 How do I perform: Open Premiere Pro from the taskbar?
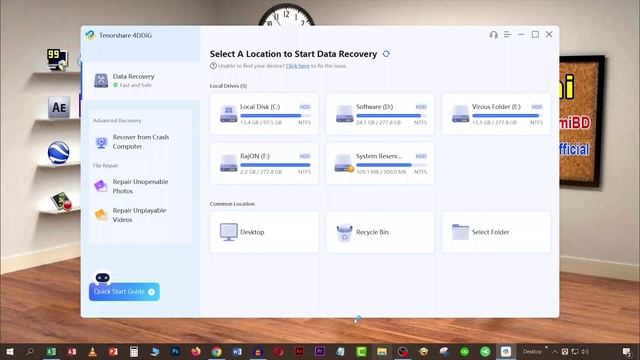pos(320,351)
